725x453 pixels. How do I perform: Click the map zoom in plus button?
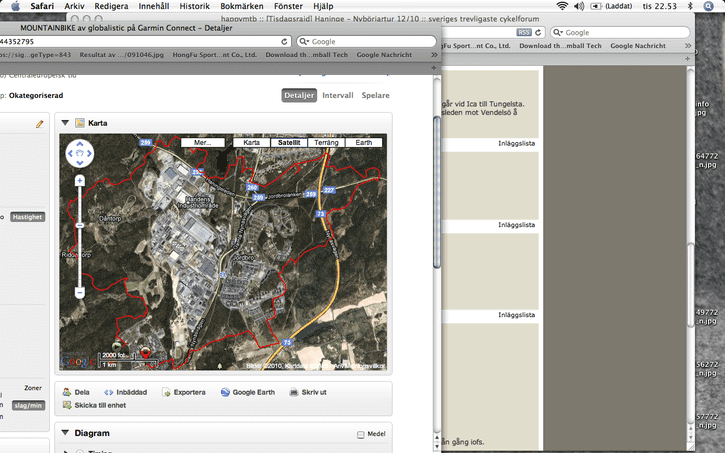[x=79, y=181]
